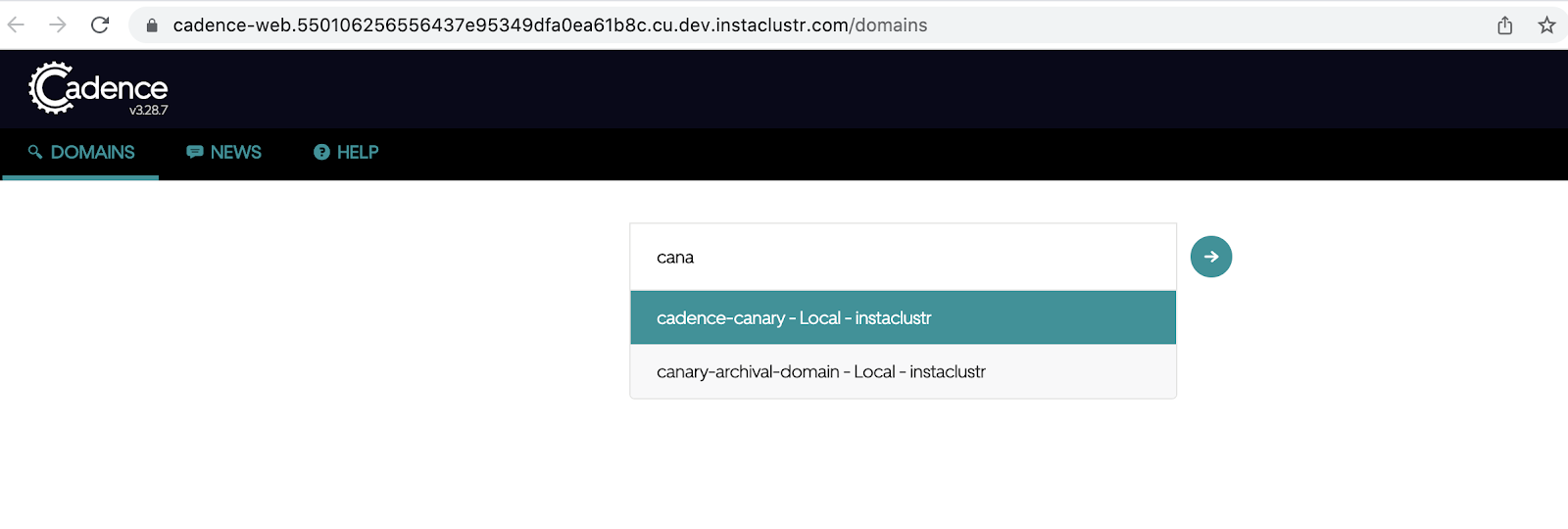The height and width of the screenshot is (529, 1568).
Task: Reload the current page
Action: point(100,25)
